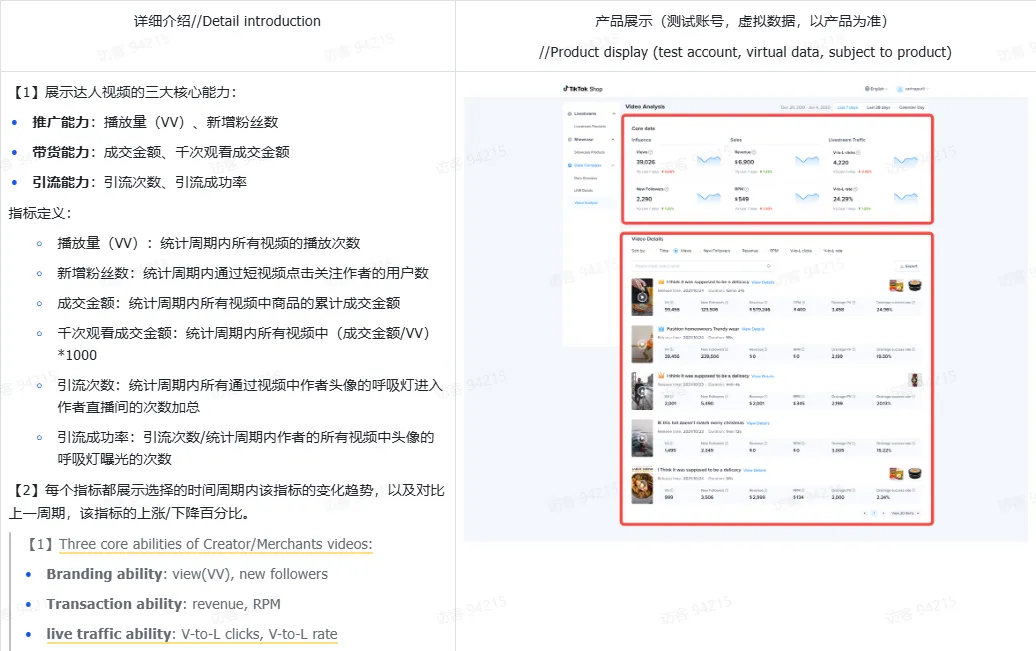Screen dimensions: 1036x651
Task: Click the noodle product thumbnail on the fifth video
Action: point(896,473)
